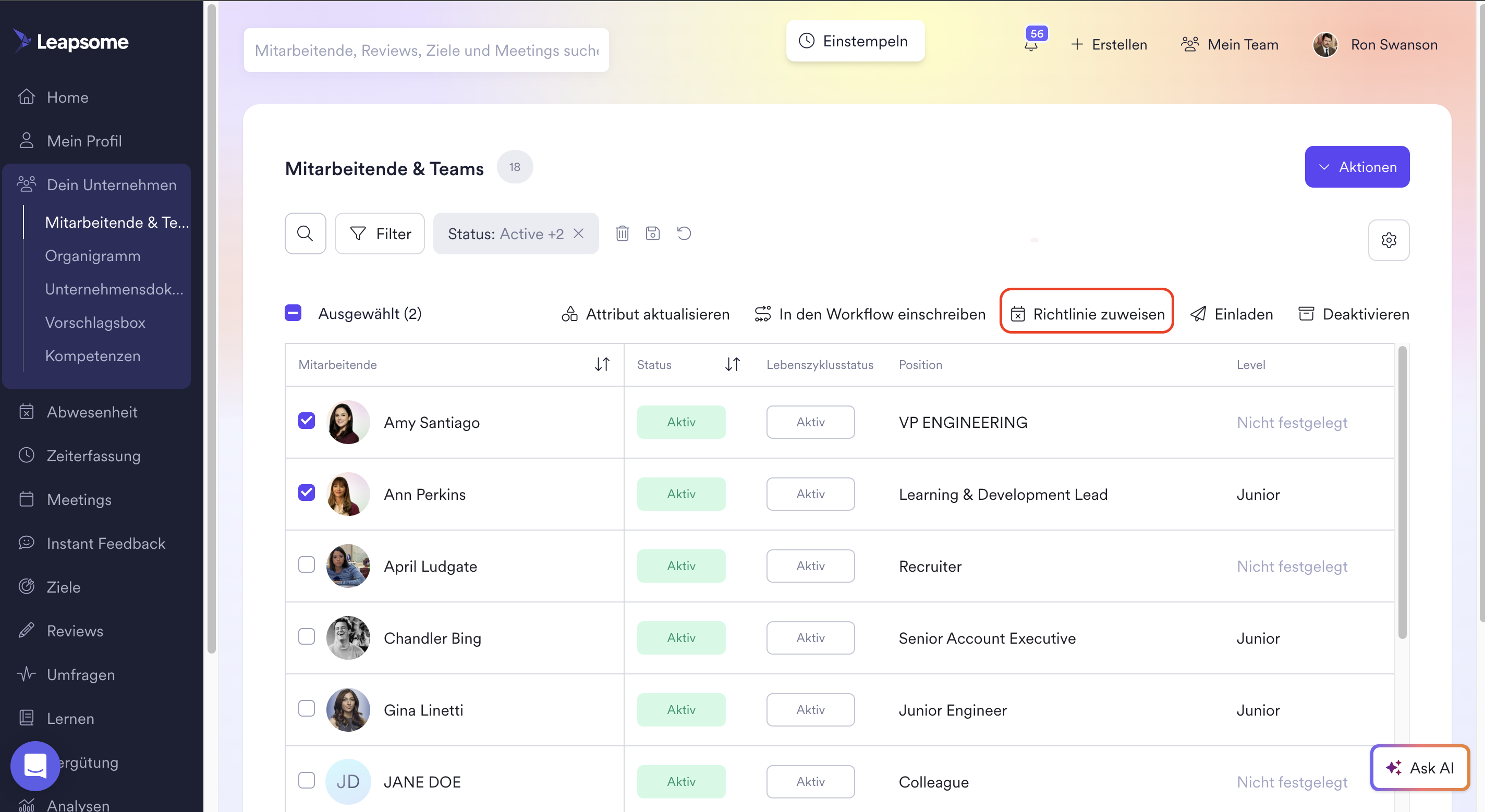Open Organigramm in sidebar
1485x812 pixels.
coord(92,256)
